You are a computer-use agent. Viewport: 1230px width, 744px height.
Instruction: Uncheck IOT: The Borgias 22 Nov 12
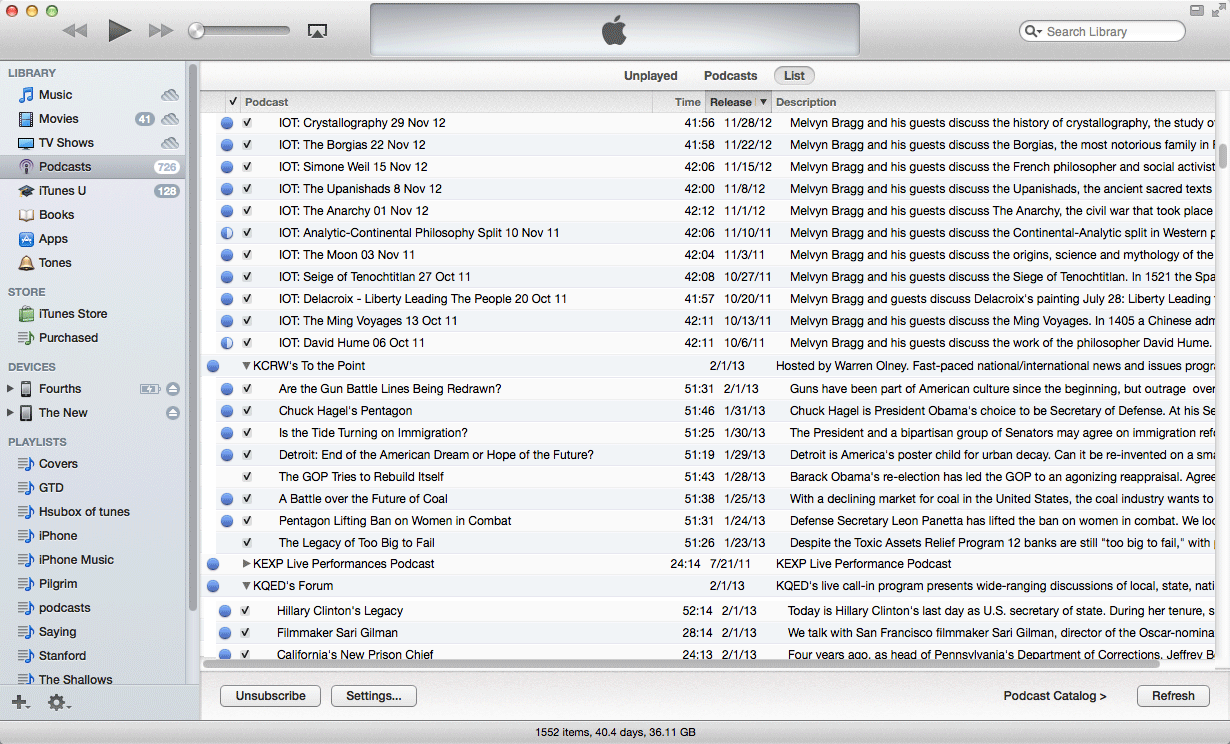(247, 145)
